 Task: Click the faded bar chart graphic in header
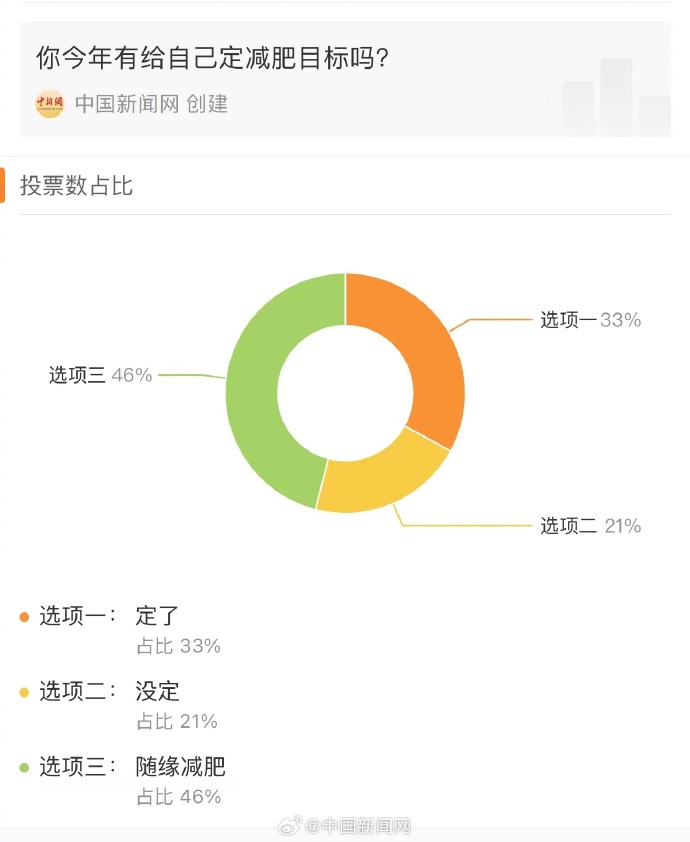point(616,97)
